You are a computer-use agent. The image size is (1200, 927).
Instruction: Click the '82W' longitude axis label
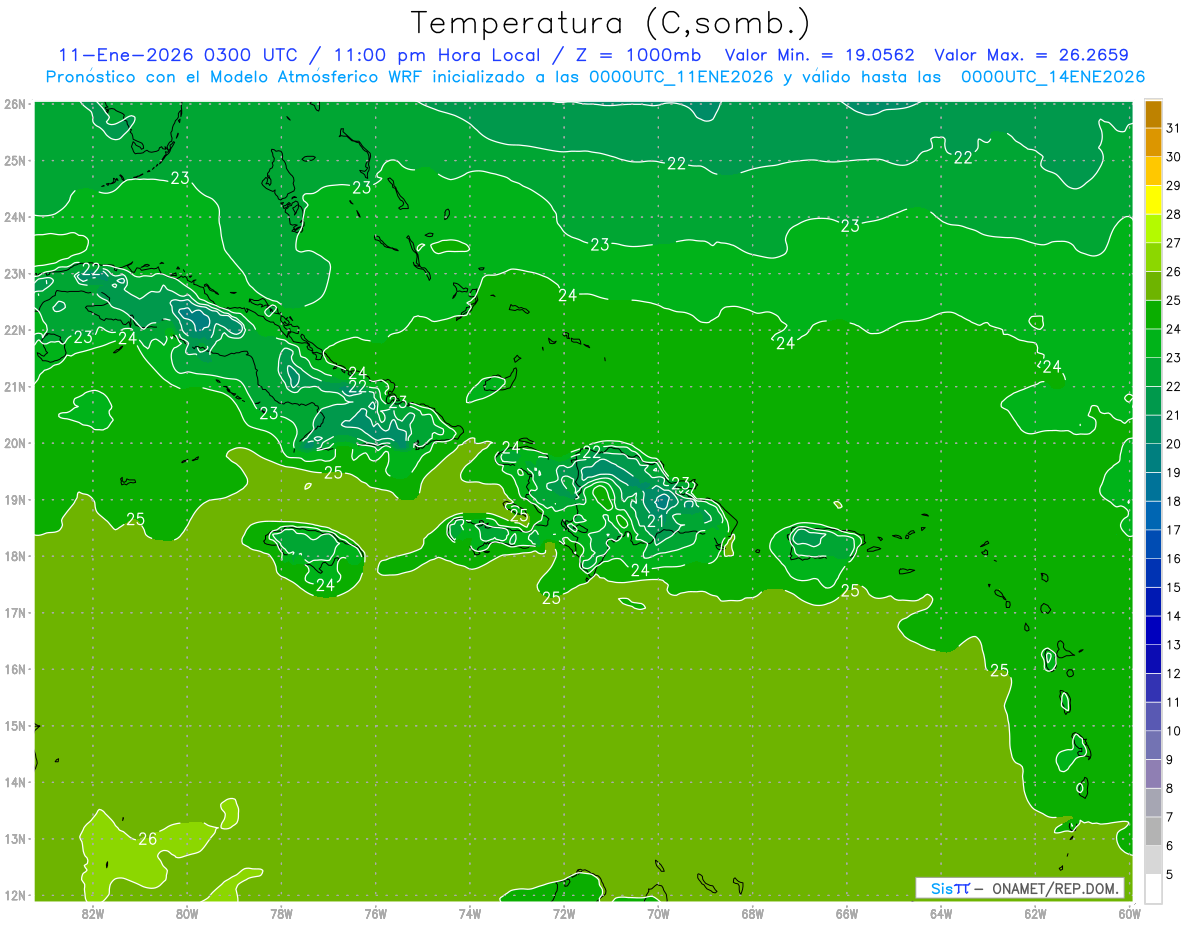(x=93, y=913)
